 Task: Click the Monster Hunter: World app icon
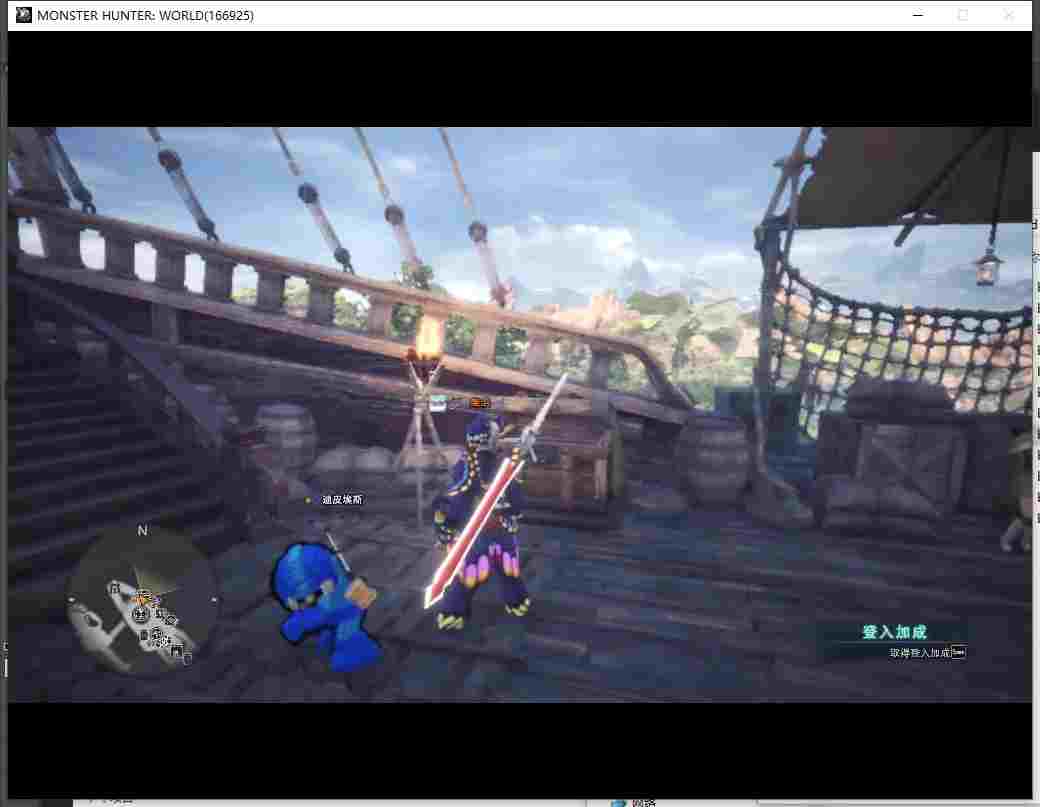coord(23,15)
